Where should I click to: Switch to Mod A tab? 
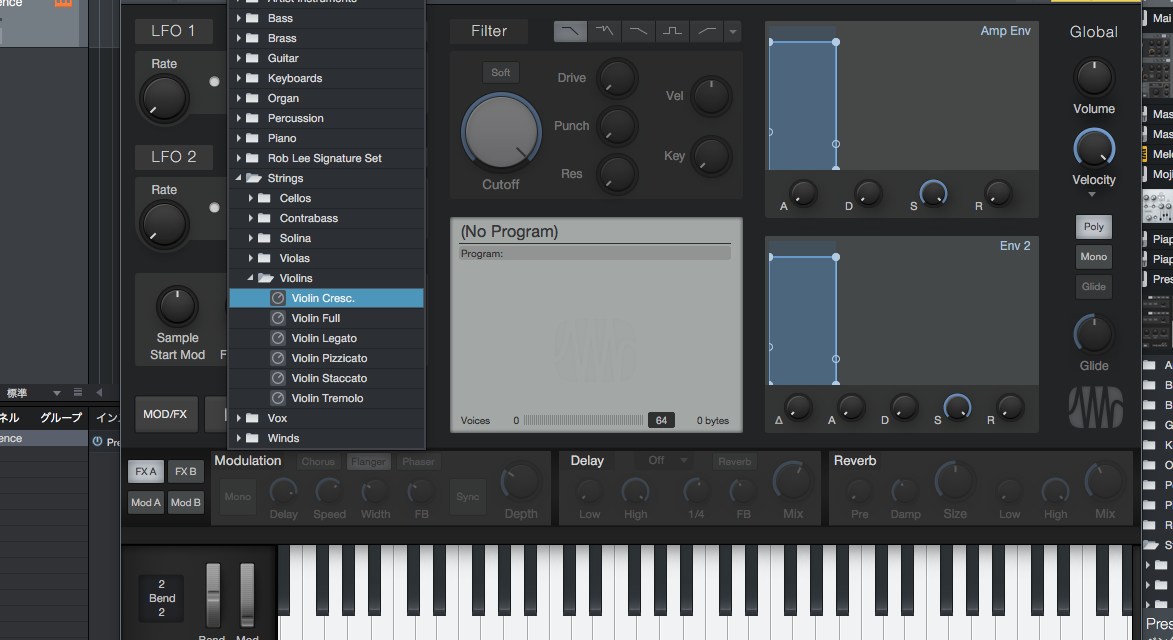pyautogui.click(x=146, y=502)
